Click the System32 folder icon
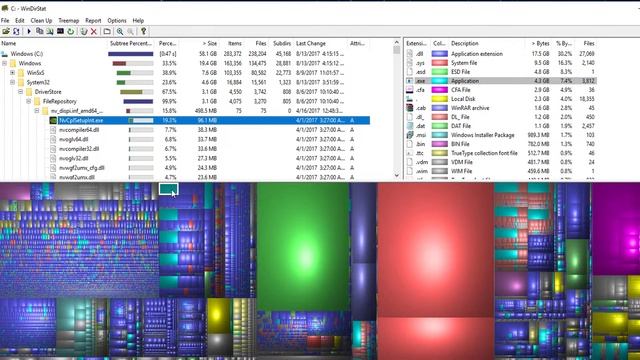The image size is (640, 360). 21,82
